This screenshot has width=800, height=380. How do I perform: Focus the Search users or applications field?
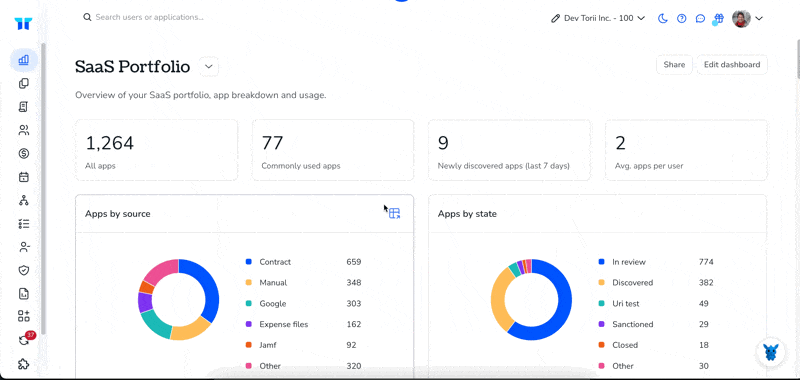click(149, 17)
